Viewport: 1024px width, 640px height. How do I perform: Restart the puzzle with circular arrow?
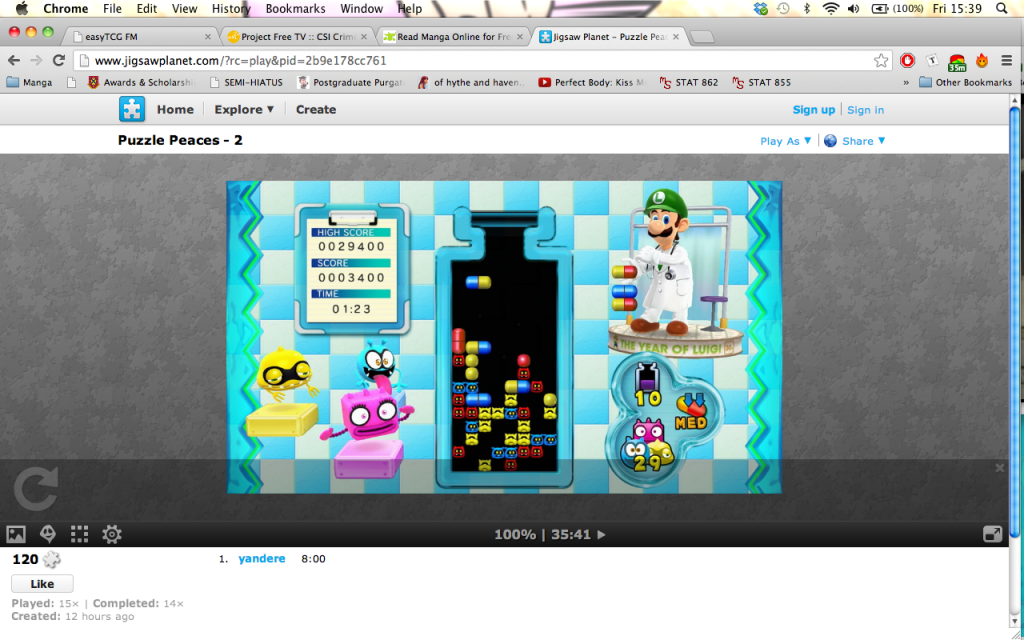(36, 489)
